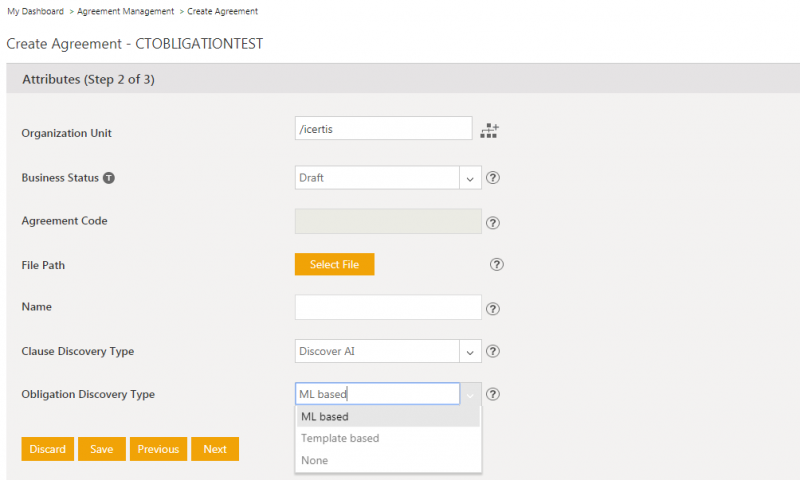
Task: Open the Organization Unit hierarchy picker icon
Action: [x=490, y=130]
